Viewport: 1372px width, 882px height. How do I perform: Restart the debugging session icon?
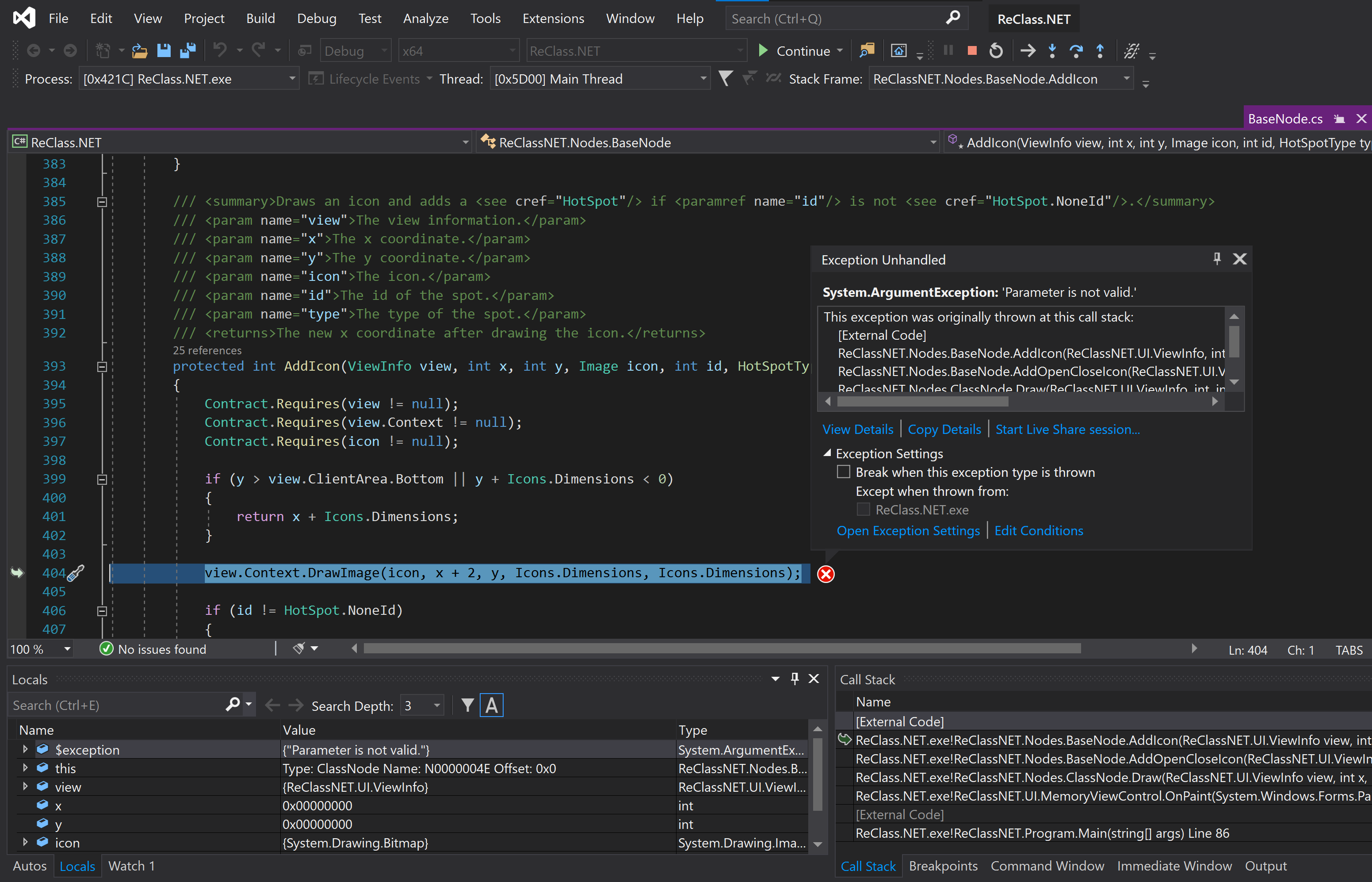[x=996, y=50]
